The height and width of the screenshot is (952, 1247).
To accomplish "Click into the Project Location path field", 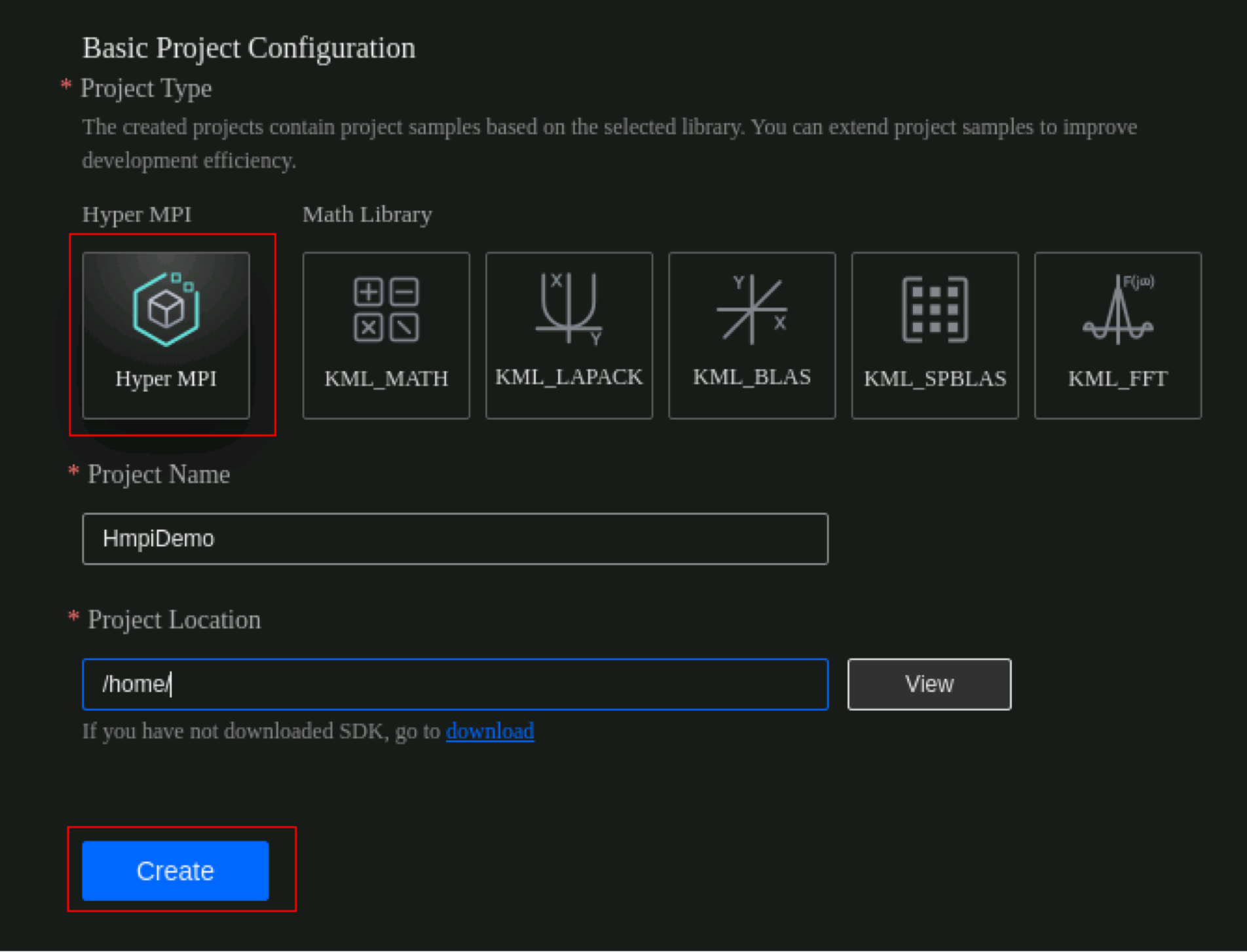I will 455,684.
